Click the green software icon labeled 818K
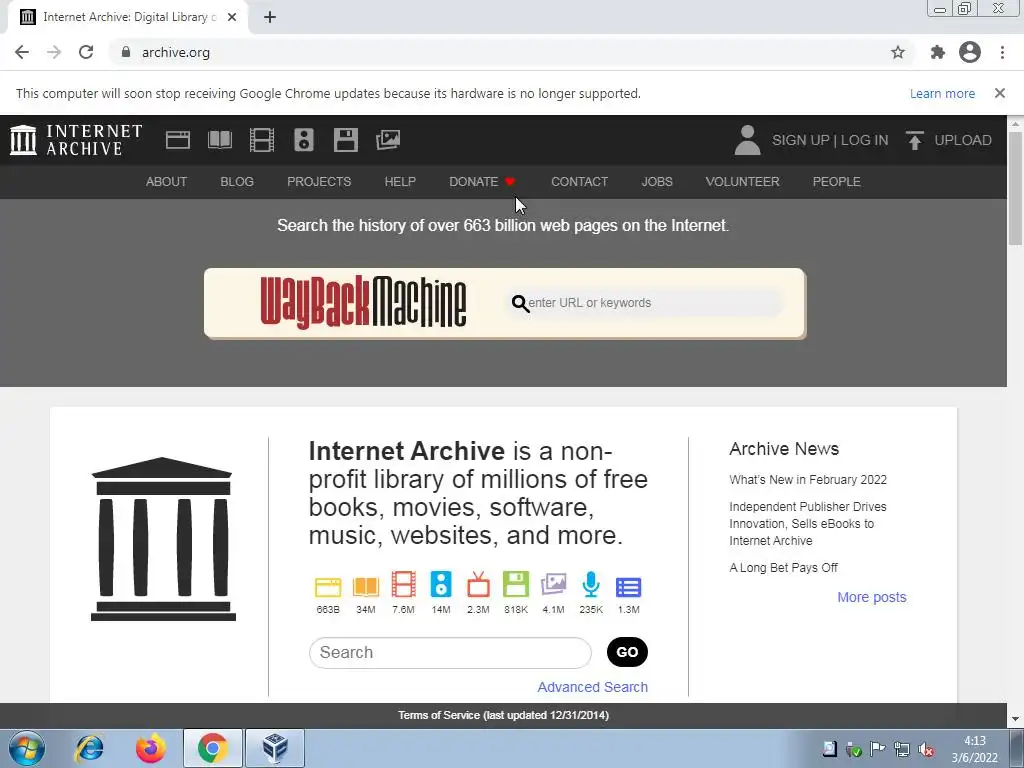This screenshot has width=1024, height=768. [516, 584]
